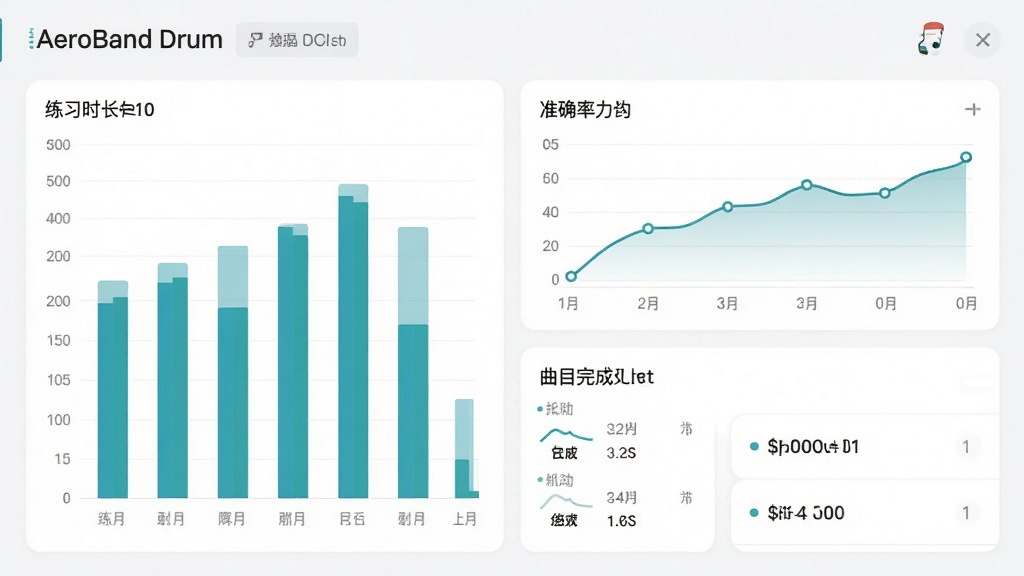Click the short bar above 上月
The width and height of the screenshot is (1024, 576).
point(465,449)
